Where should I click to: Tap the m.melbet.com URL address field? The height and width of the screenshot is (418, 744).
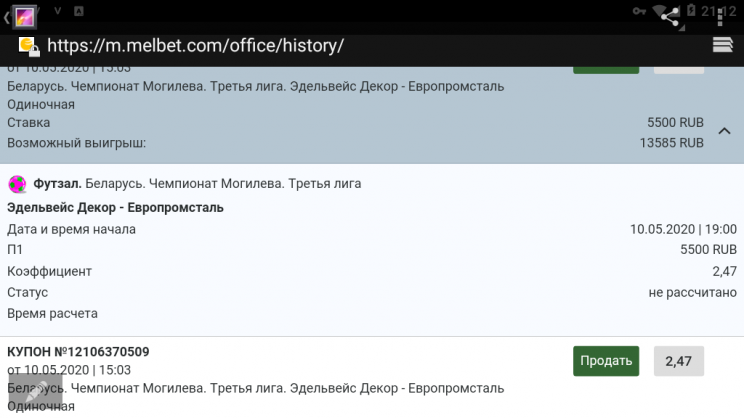point(196,46)
